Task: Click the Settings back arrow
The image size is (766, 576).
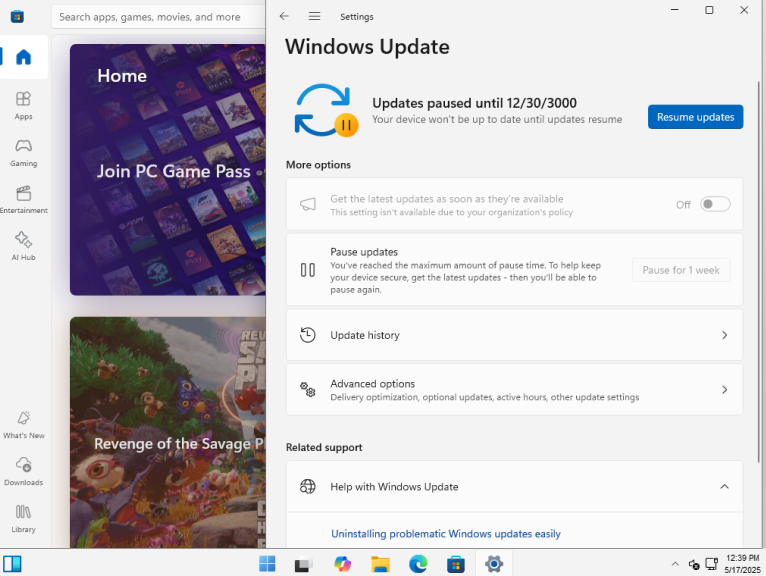Action: [x=284, y=16]
